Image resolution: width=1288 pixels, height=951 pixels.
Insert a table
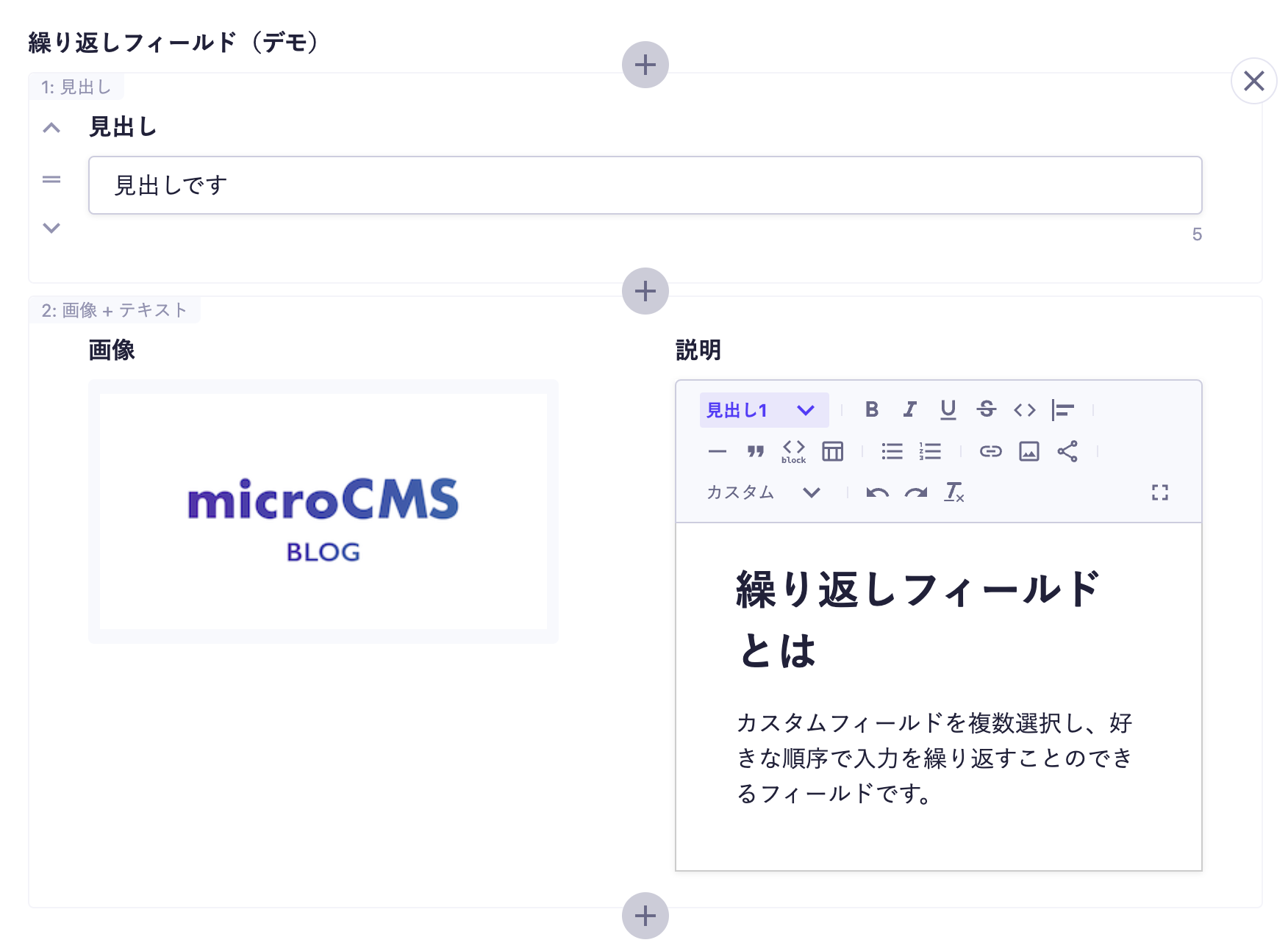point(832,451)
